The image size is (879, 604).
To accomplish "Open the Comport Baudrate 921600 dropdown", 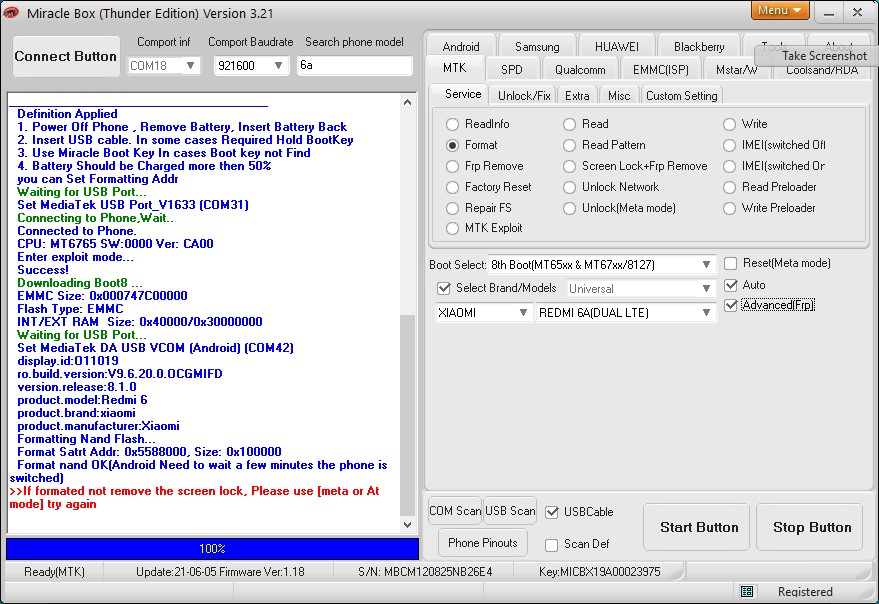I will click(278, 66).
